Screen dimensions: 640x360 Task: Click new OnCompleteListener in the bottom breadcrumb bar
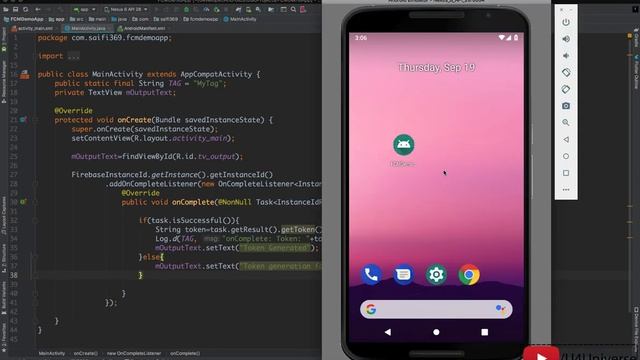pos(134,353)
